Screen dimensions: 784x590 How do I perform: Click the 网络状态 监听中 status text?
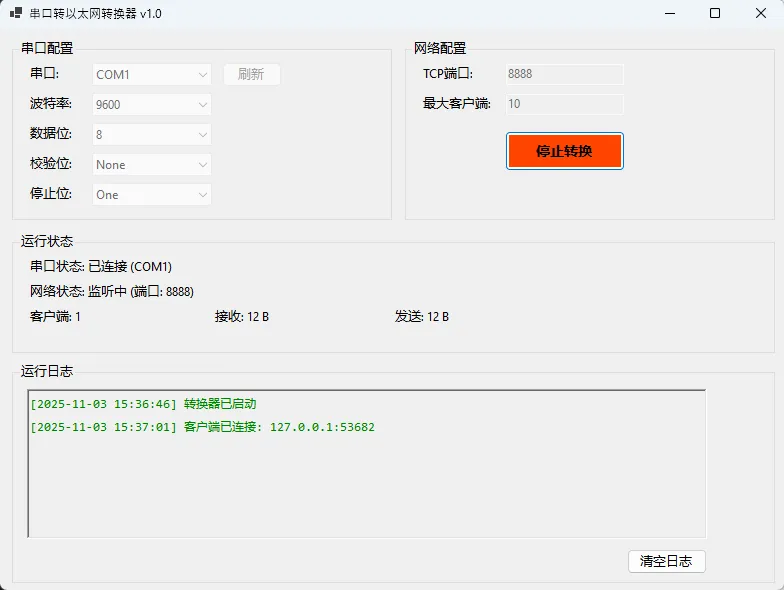pos(112,292)
